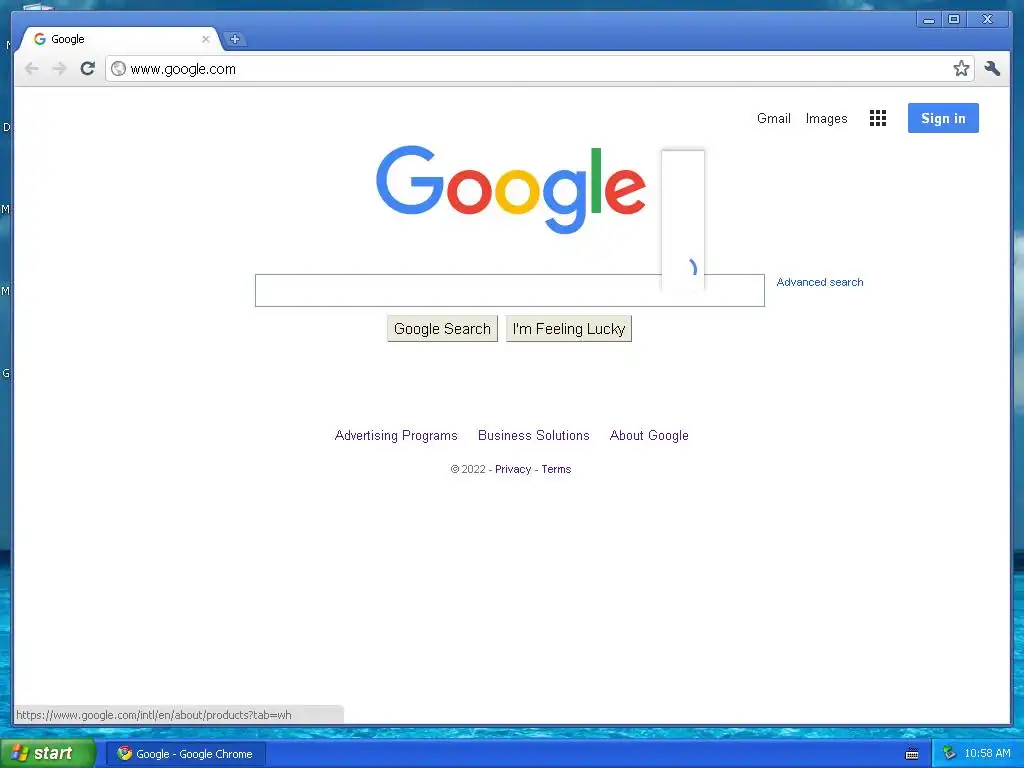Select Google Chrome in the taskbar

(186, 754)
